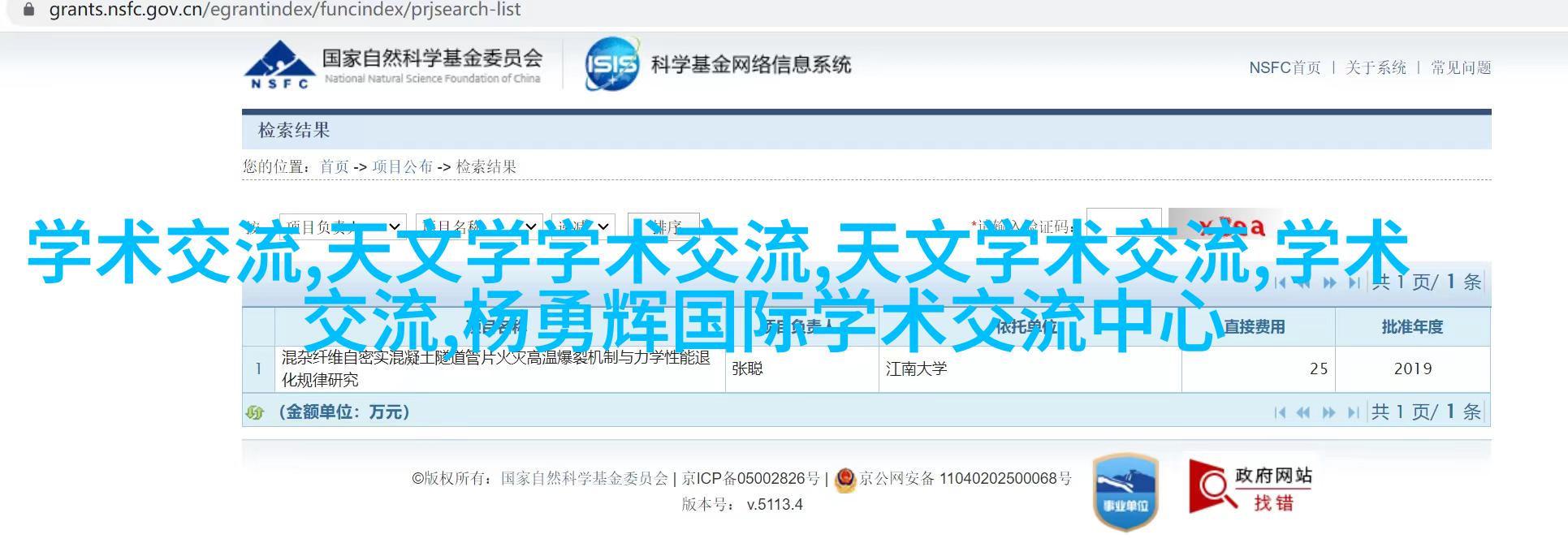Click the 政府网站找错 badge
The image size is (1568, 556).
pos(1251,485)
